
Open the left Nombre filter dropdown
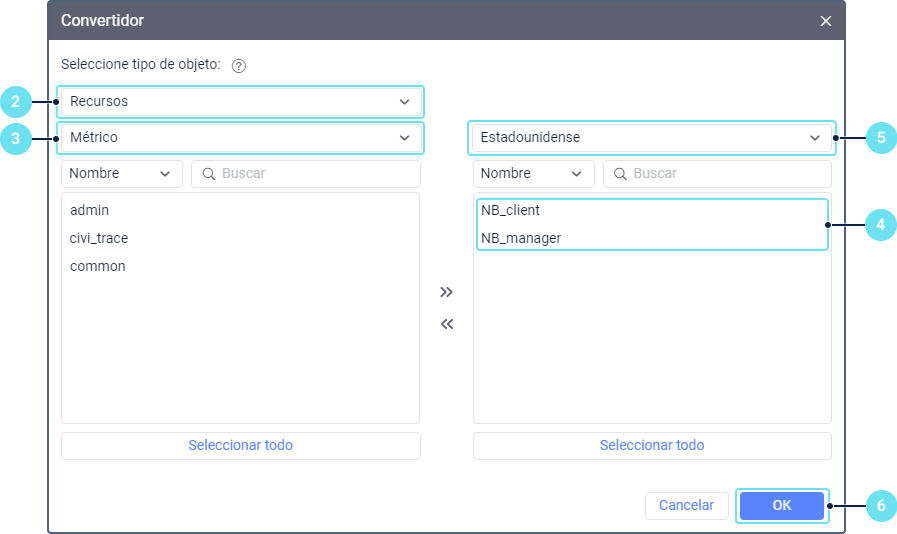[121, 174]
